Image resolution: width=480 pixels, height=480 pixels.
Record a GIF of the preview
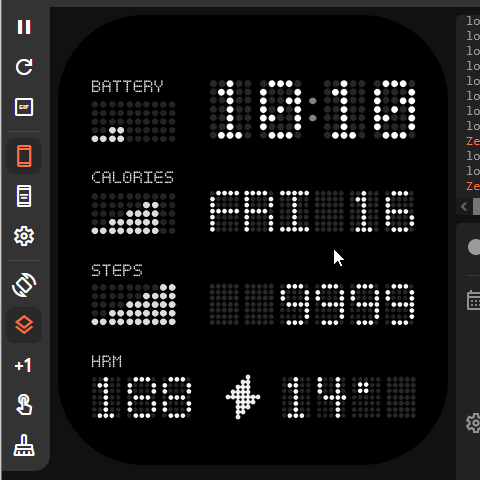24,107
